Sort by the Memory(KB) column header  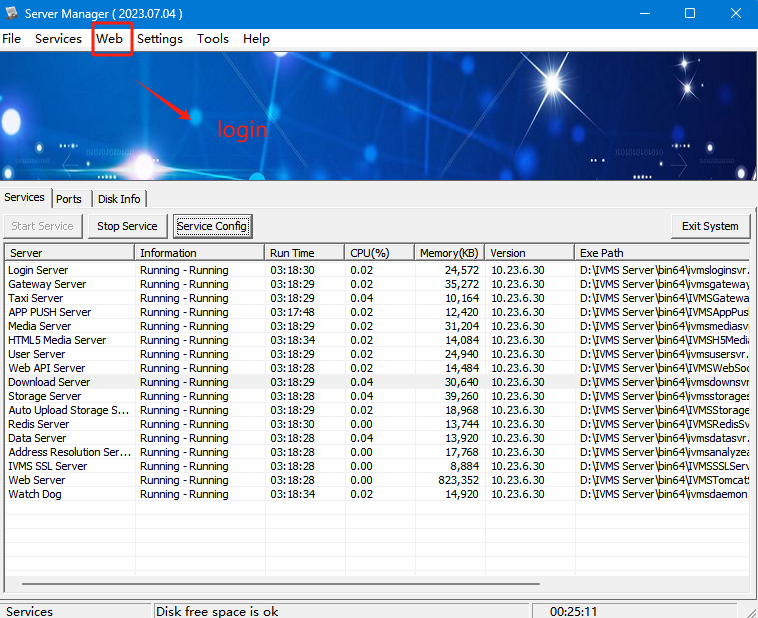[x=450, y=253]
